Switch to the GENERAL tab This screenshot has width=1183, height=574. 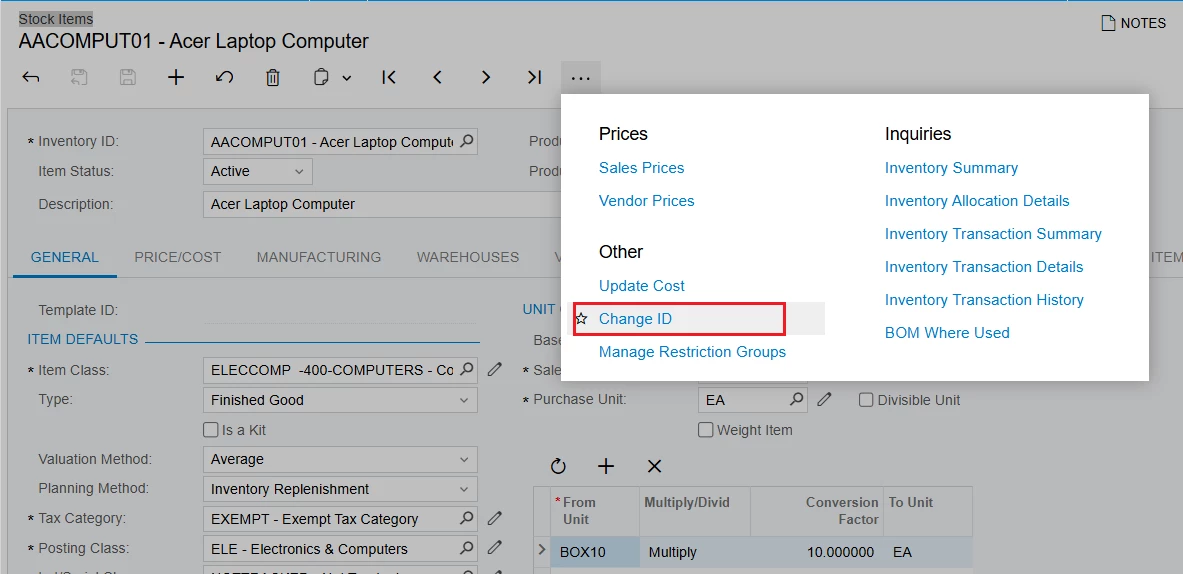[64, 257]
